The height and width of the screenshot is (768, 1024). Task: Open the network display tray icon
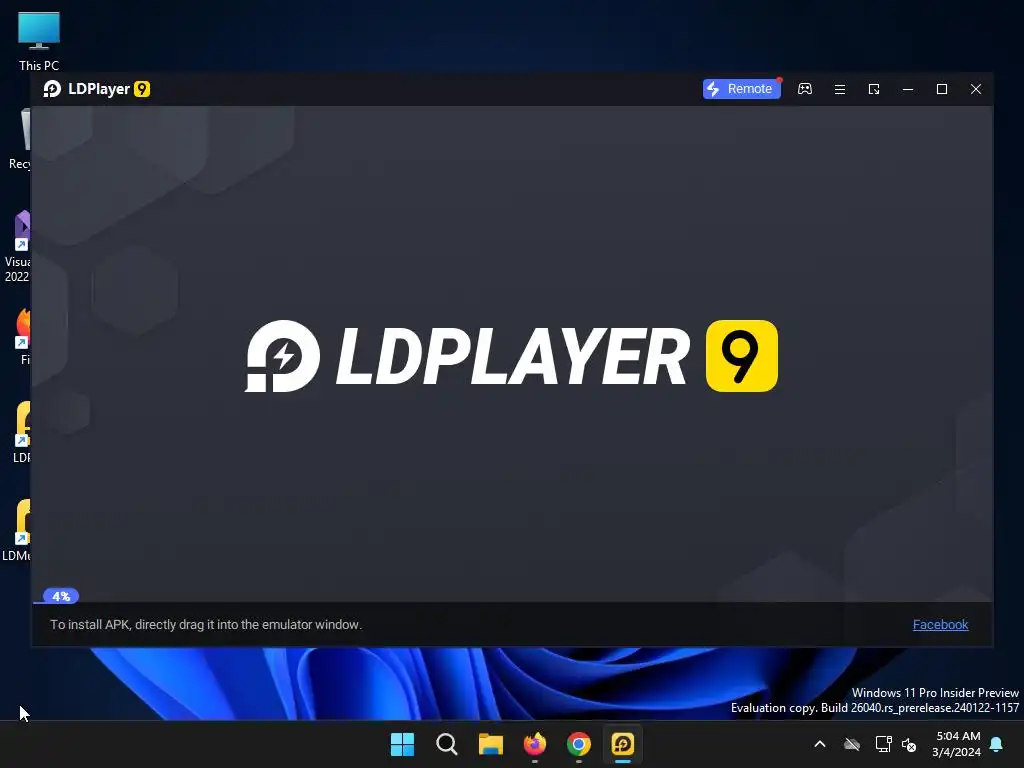[x=884, y=744]
